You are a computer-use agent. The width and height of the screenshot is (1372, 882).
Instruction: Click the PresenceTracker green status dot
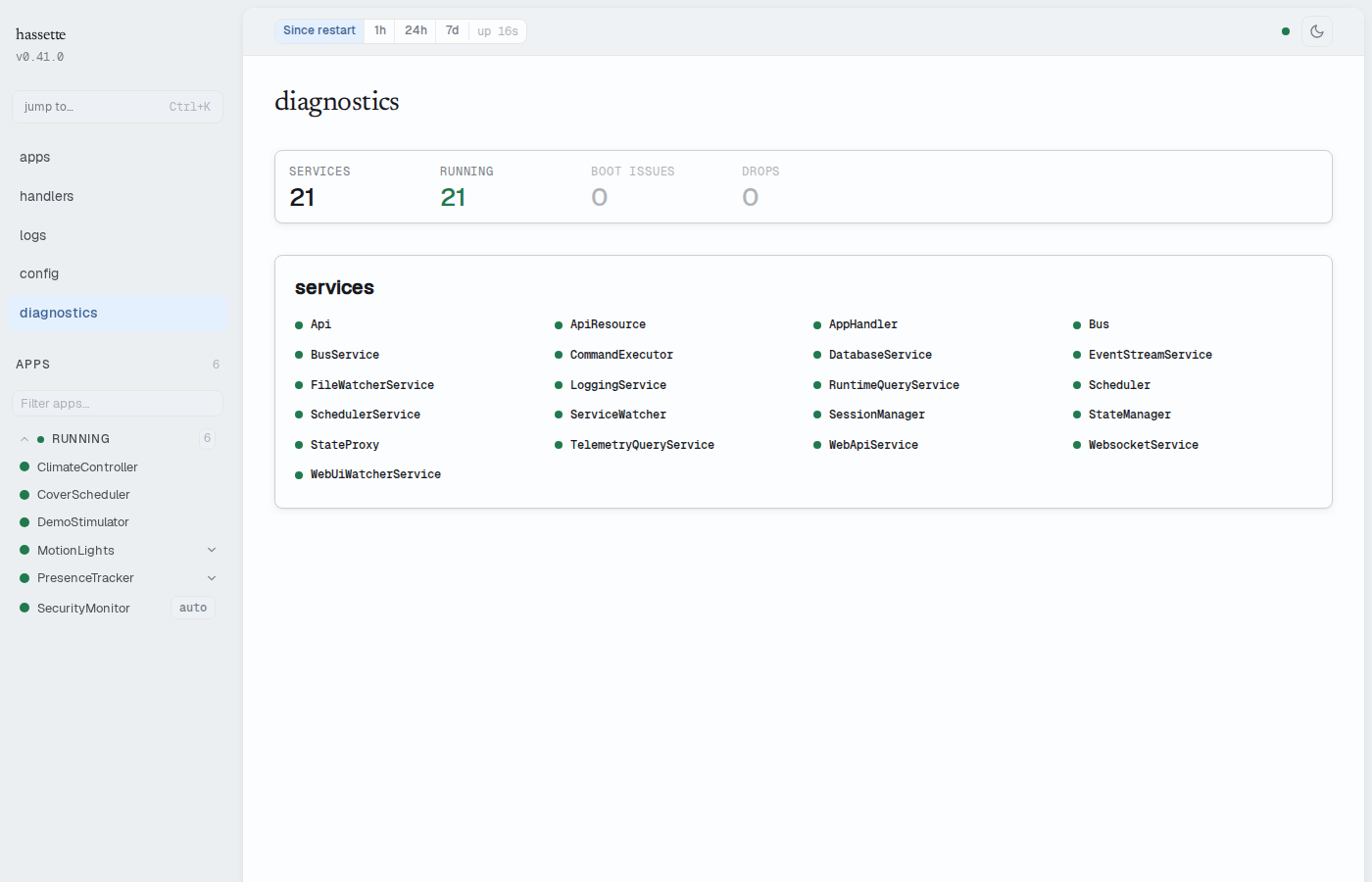click(x=24, y=578)
